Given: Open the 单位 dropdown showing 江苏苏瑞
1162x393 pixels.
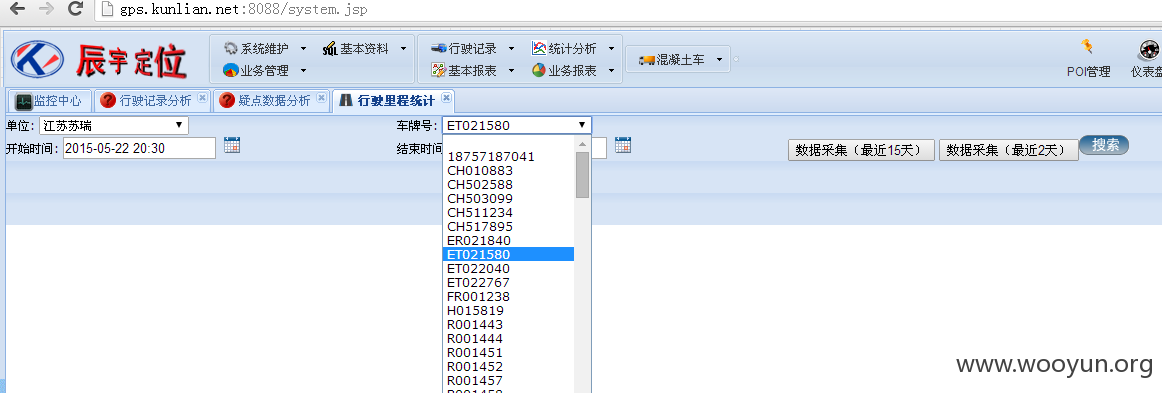Looking at the screenshot, I should click(x=113, y=125).
